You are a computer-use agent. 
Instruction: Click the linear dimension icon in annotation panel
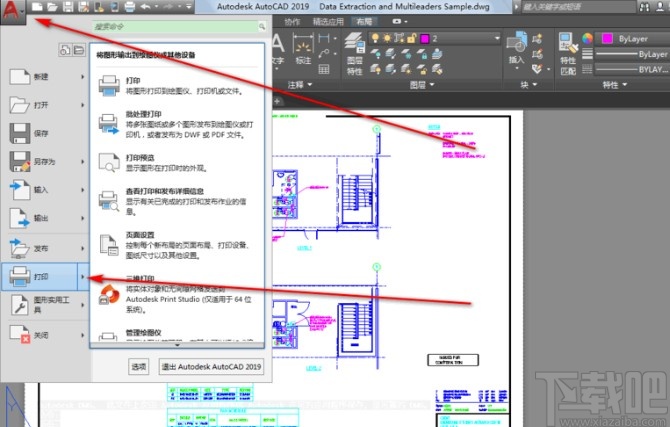tap(324, 39)
